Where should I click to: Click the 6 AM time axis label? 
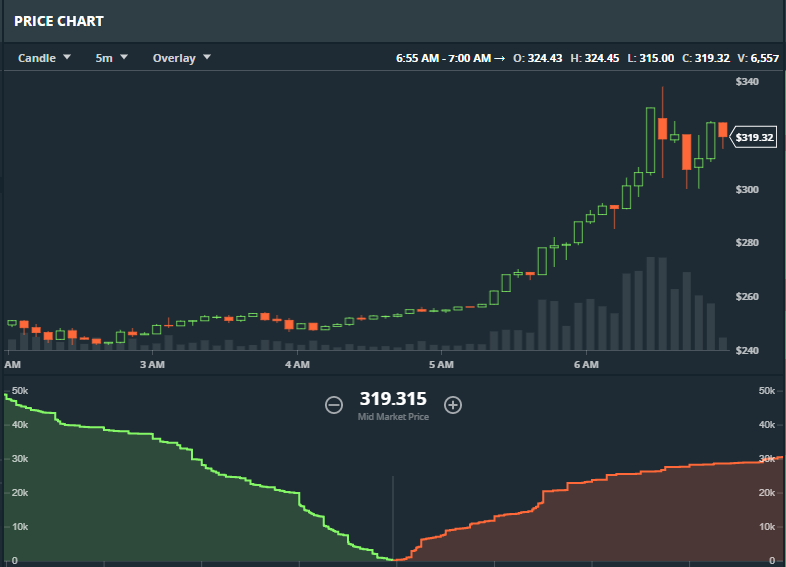(586, 364)
